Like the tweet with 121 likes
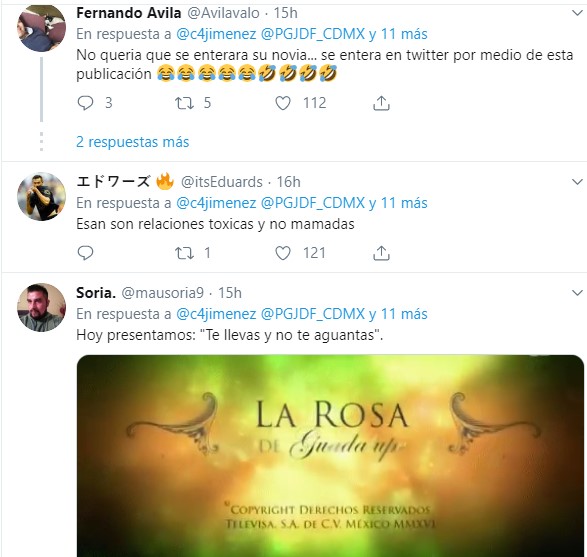This screenshot has height=557, width=587. coord(283,253)
